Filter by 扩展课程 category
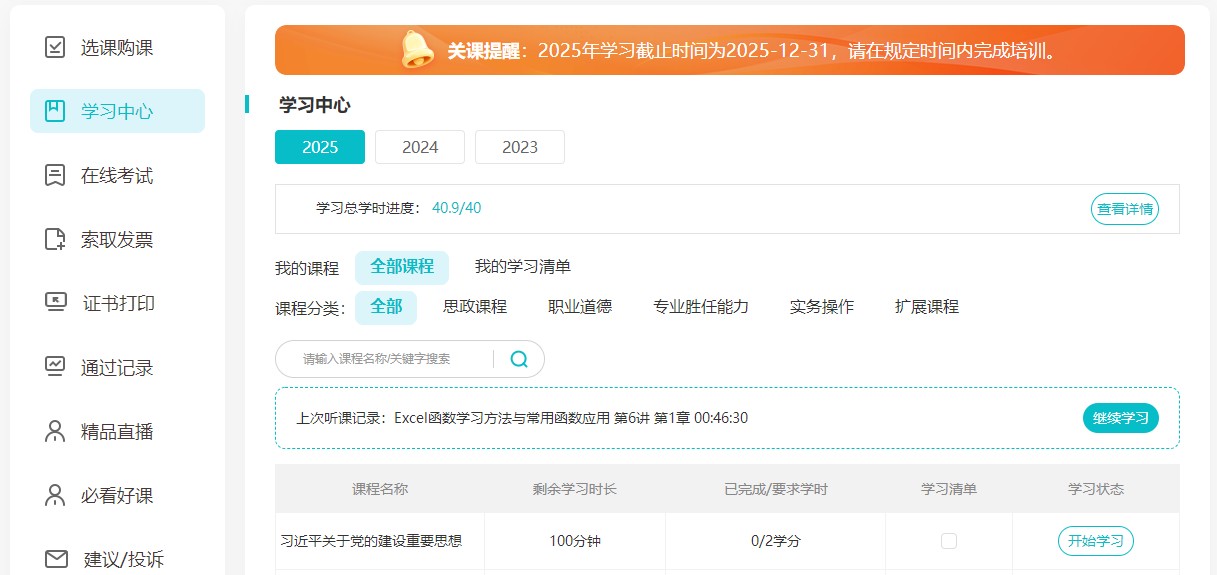 coord(927,307)
